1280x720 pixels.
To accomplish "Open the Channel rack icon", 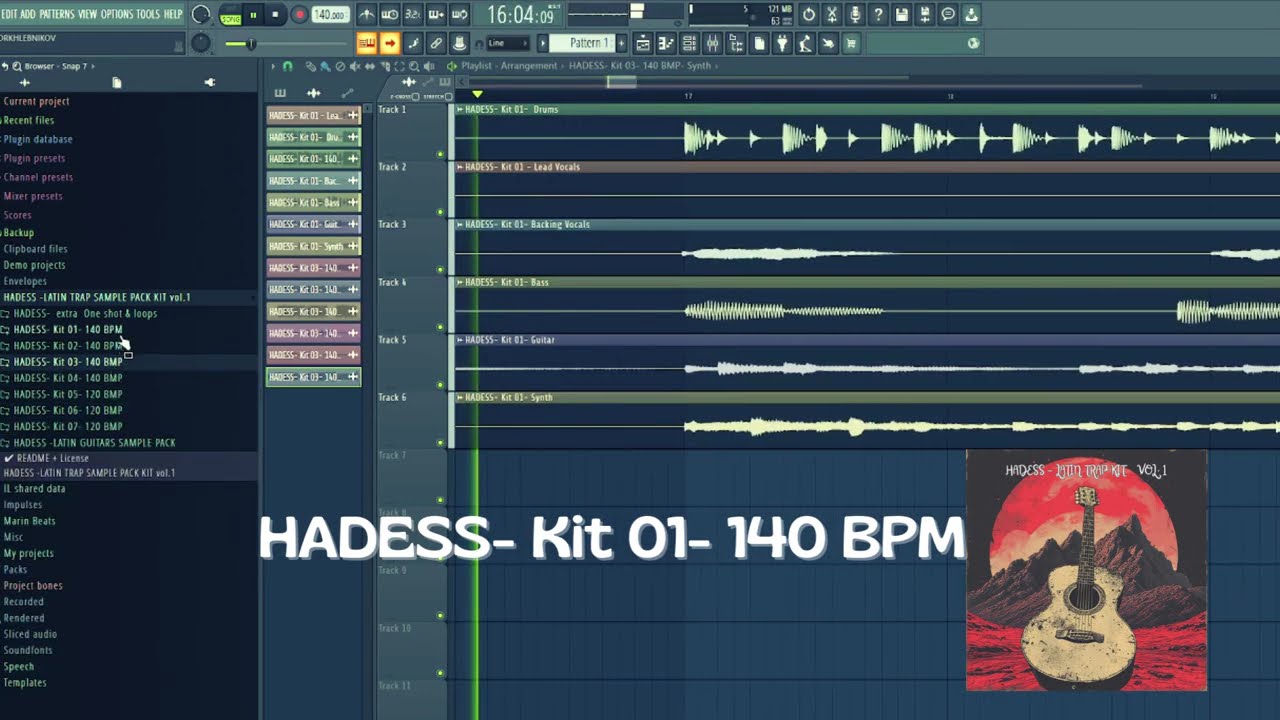I will pyautogui.click(x=689, y=43).
